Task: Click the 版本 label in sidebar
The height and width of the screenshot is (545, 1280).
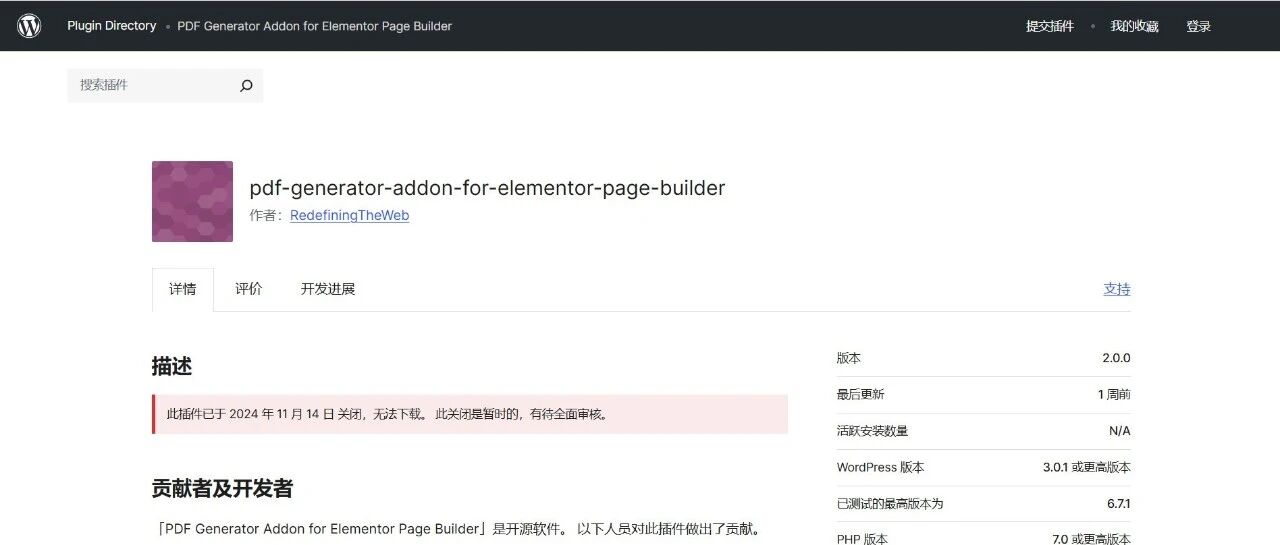Action: (x=849, y=358)
